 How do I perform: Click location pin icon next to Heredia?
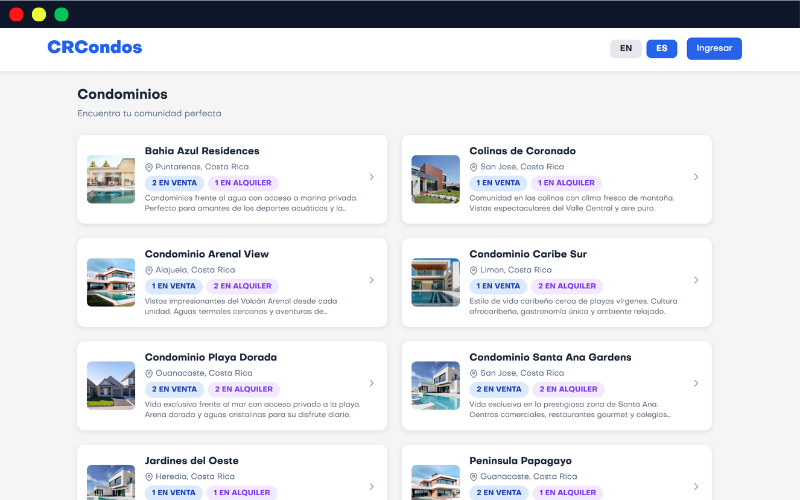(x=149, y=477)
